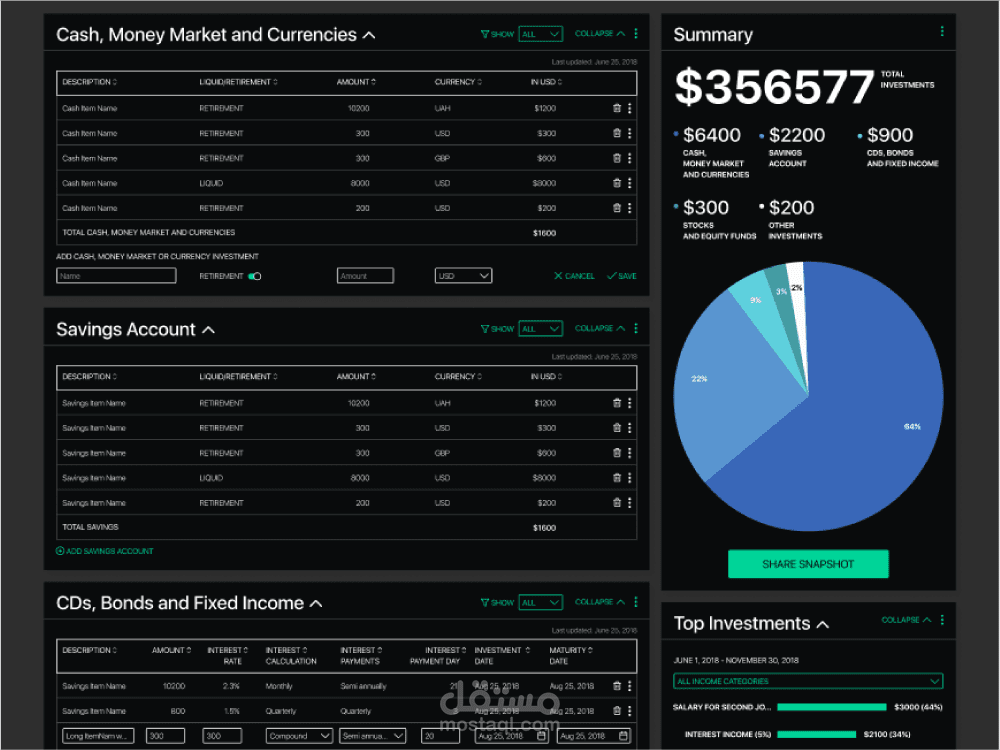This screenshot has width=1000, height=750.
Task: Open the Savings Account section kebab menu
Action: coord(636,328)
